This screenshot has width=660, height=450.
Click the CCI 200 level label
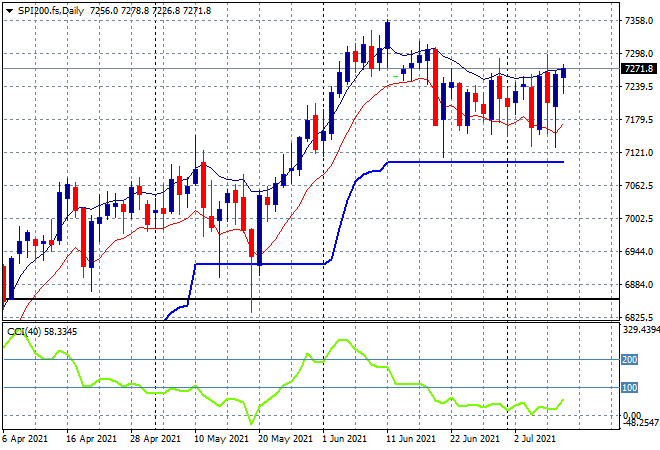click(x=630, y=359)
